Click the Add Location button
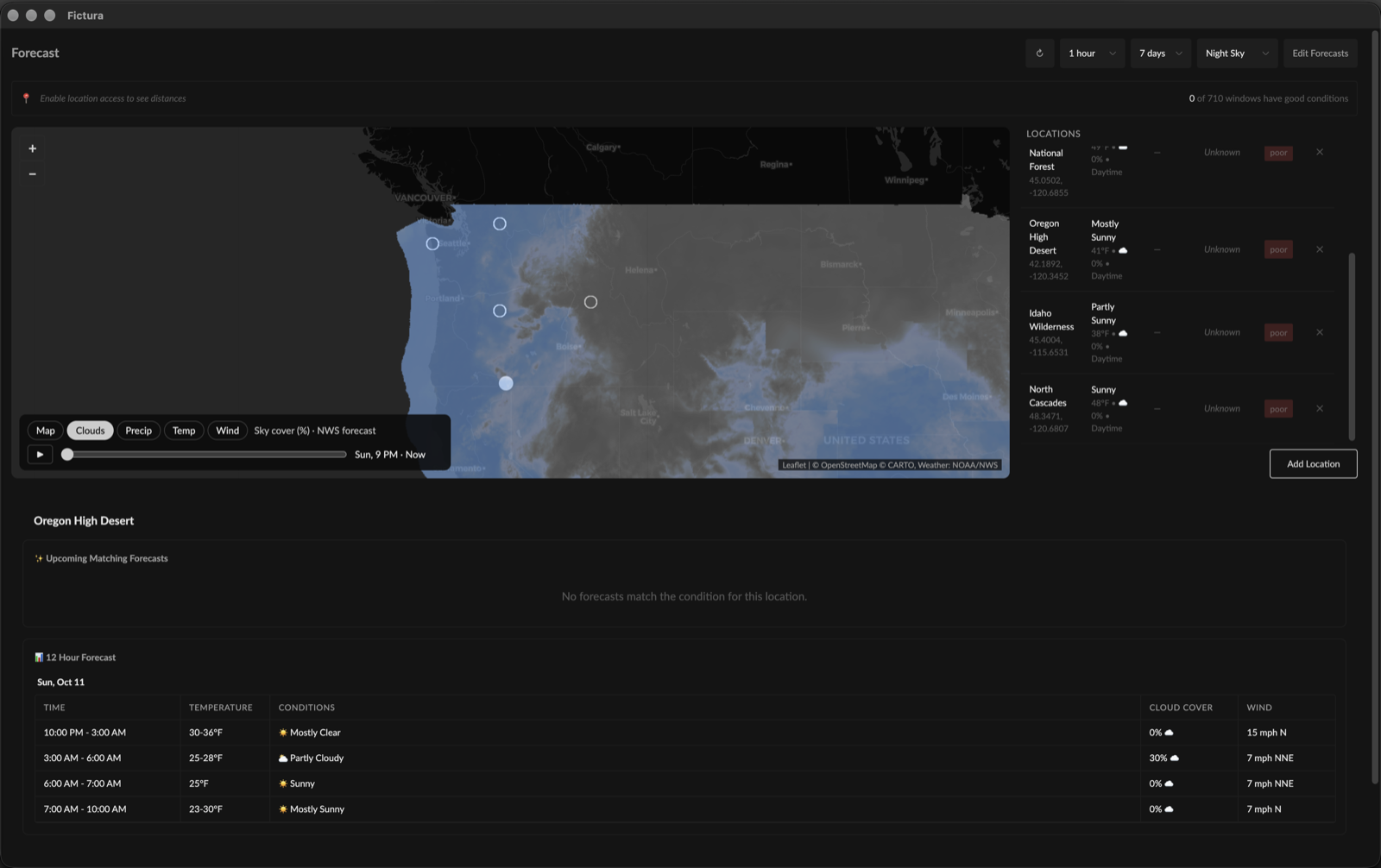Image resolution: width=1381 pixels, height=868 pixels. [1313, 464]
